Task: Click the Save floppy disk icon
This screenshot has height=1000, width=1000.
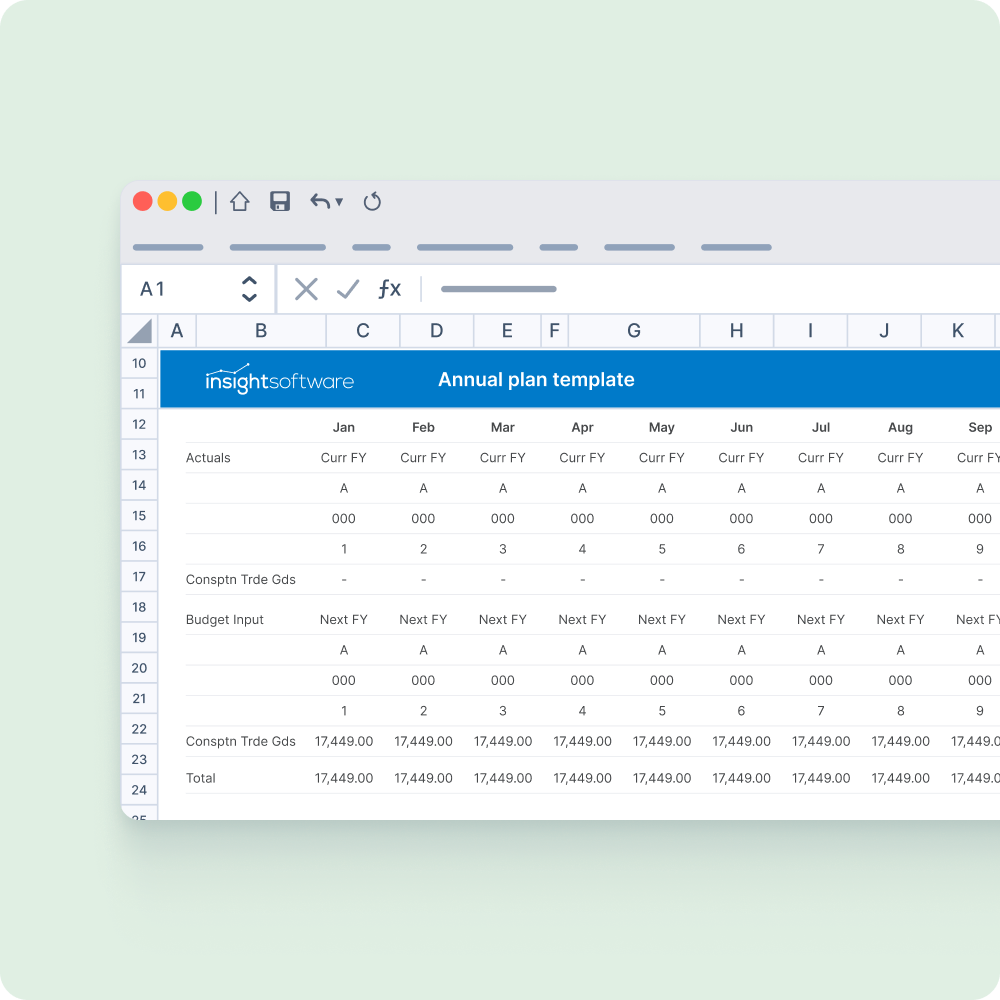Action: [280, 202]
